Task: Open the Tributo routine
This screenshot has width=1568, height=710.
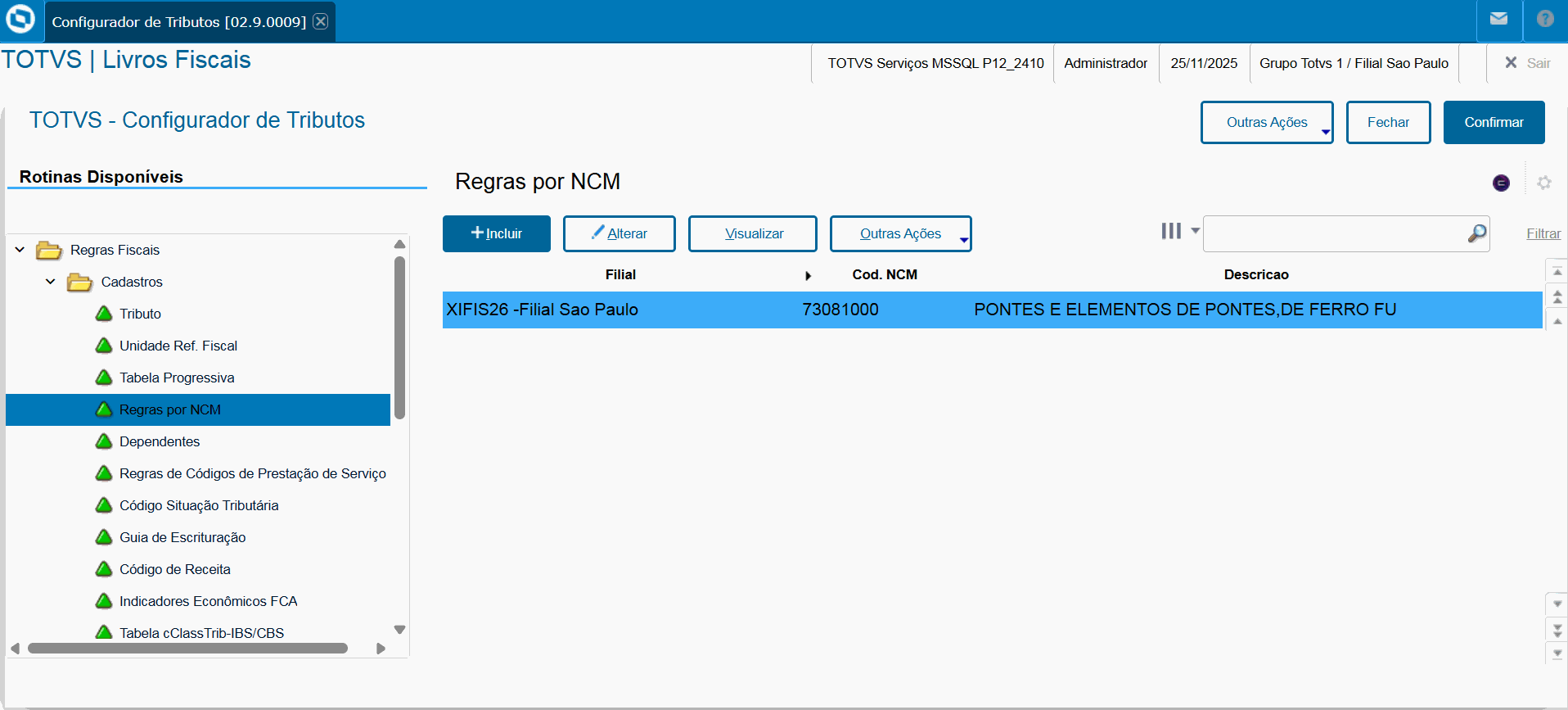Action: click(140, 314)
